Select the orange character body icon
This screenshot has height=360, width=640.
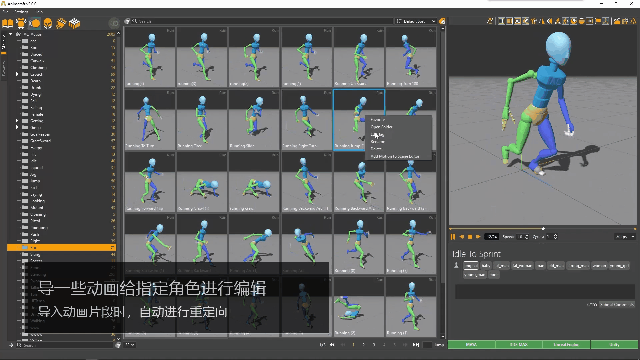point(21,23)
